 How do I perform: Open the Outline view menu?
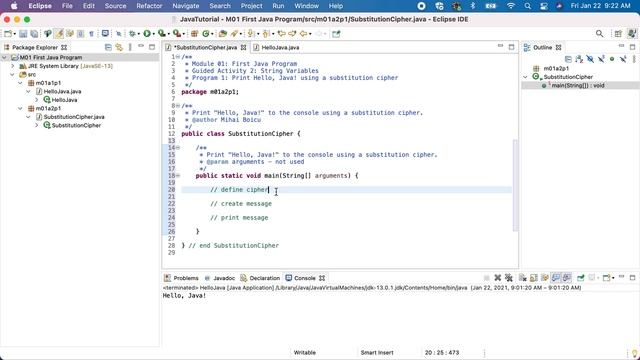click(634, 59)
